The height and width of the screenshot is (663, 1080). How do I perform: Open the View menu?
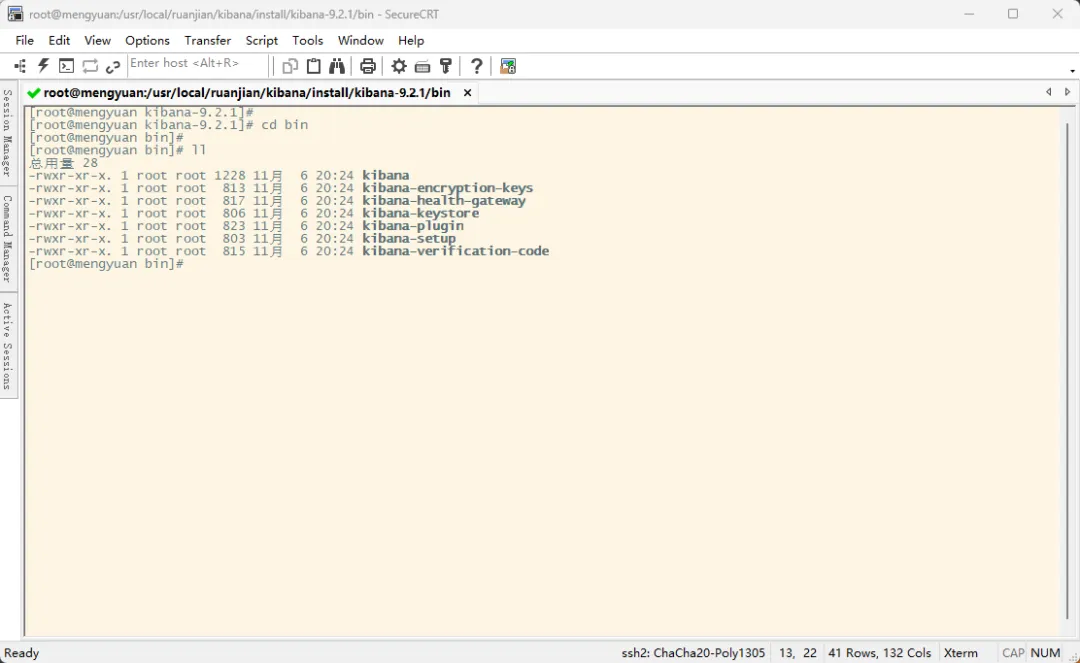pyautogui.click(x=97, y=41)
